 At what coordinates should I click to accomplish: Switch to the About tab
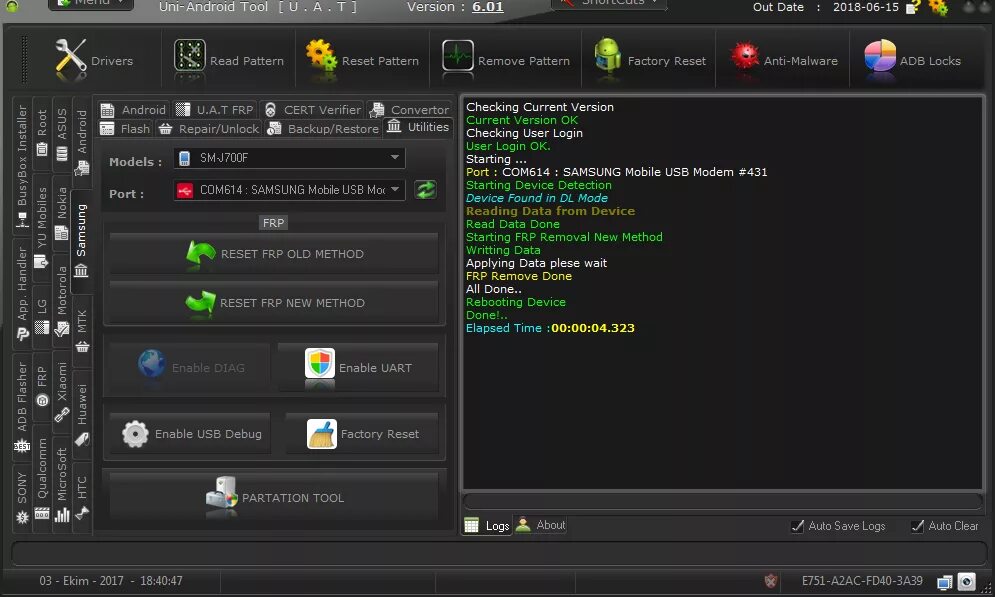[541, 525]
